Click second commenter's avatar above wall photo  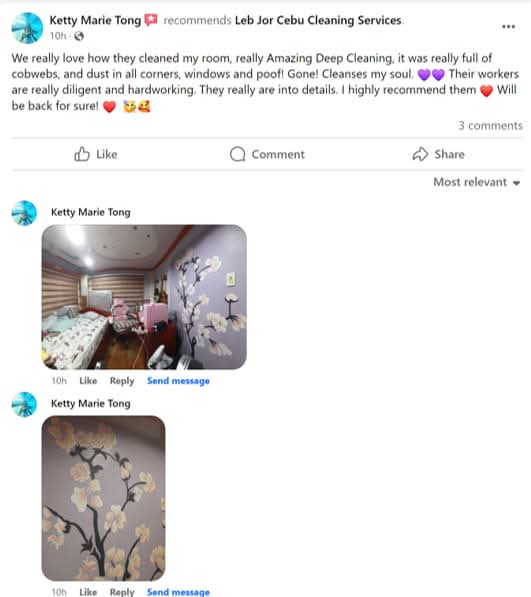point(24,404)
